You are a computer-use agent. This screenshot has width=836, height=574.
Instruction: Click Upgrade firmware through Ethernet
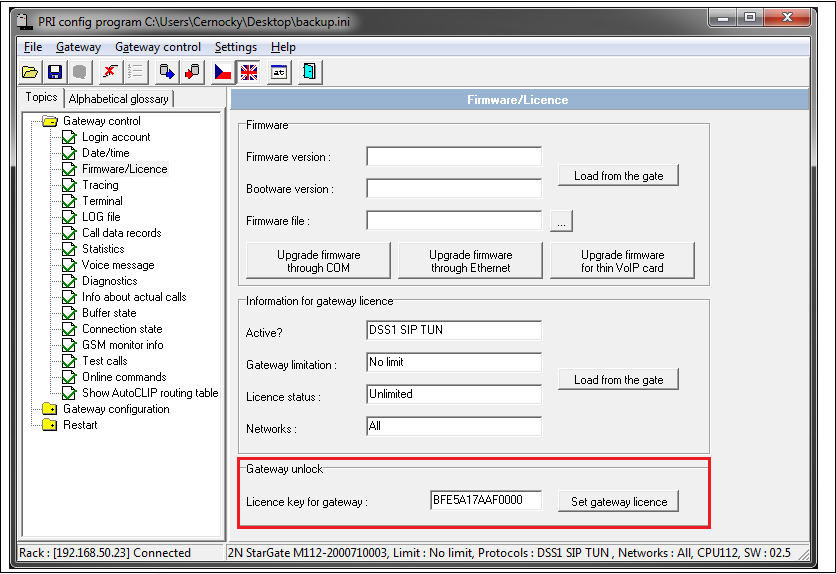click(470, 261)
